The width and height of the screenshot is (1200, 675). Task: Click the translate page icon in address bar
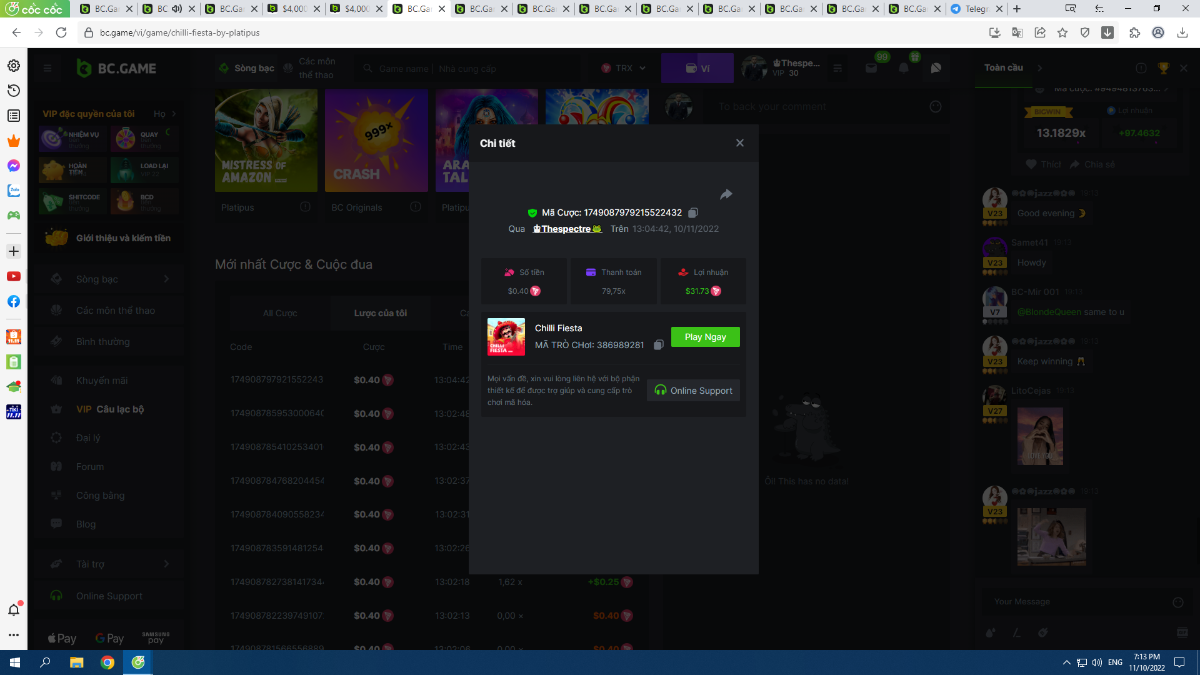tap(1017, 32)
